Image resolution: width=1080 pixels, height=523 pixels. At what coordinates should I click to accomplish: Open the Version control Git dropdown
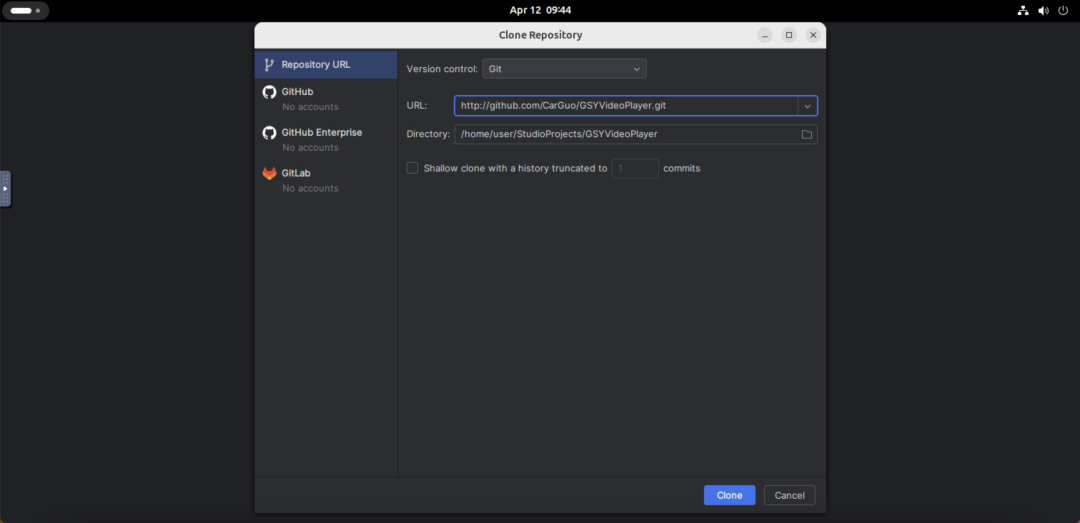tap(564, 69)
